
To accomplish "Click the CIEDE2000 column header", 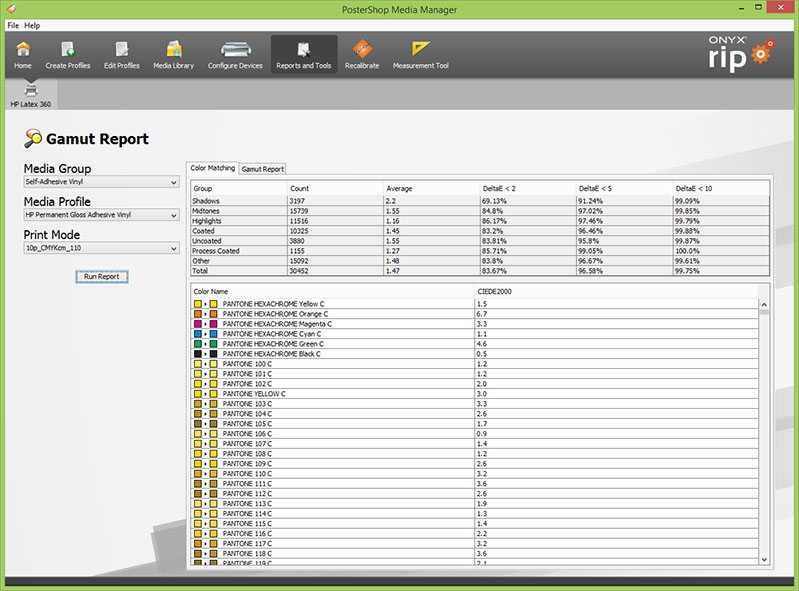I will (x=617, y=291).
